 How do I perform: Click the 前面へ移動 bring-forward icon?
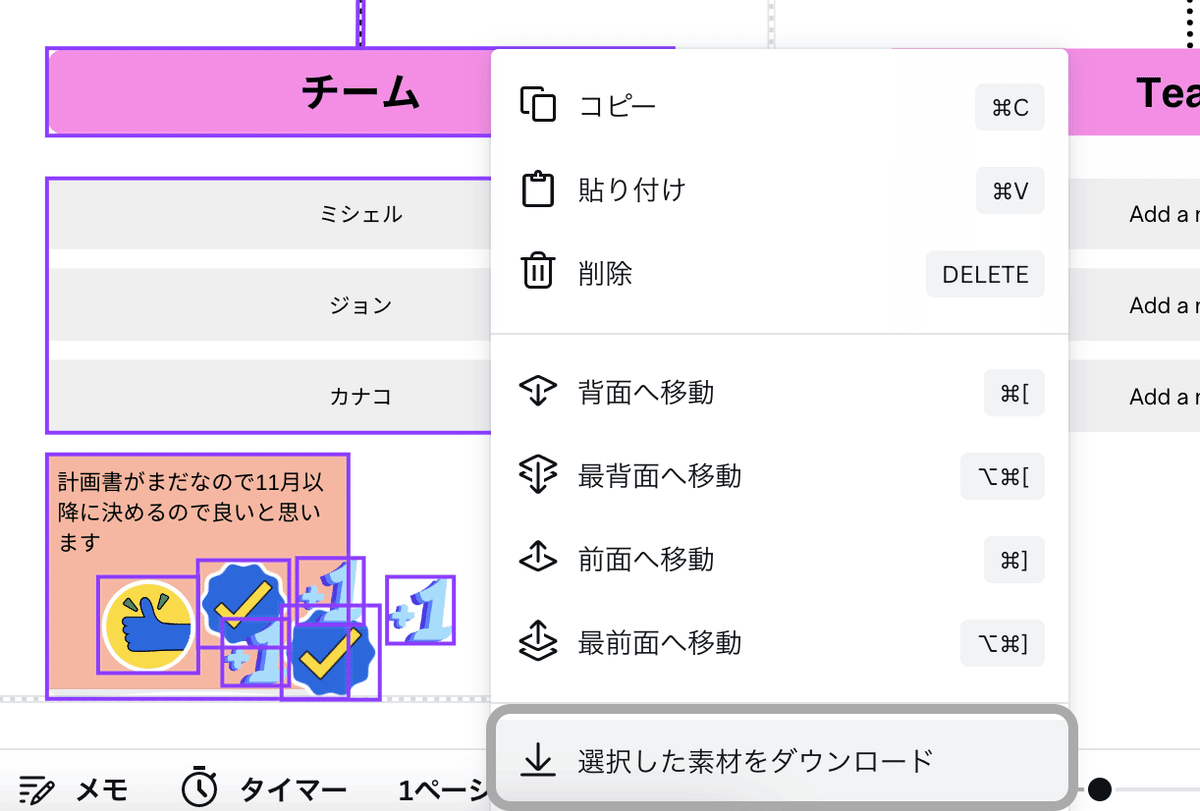[538, 560]
